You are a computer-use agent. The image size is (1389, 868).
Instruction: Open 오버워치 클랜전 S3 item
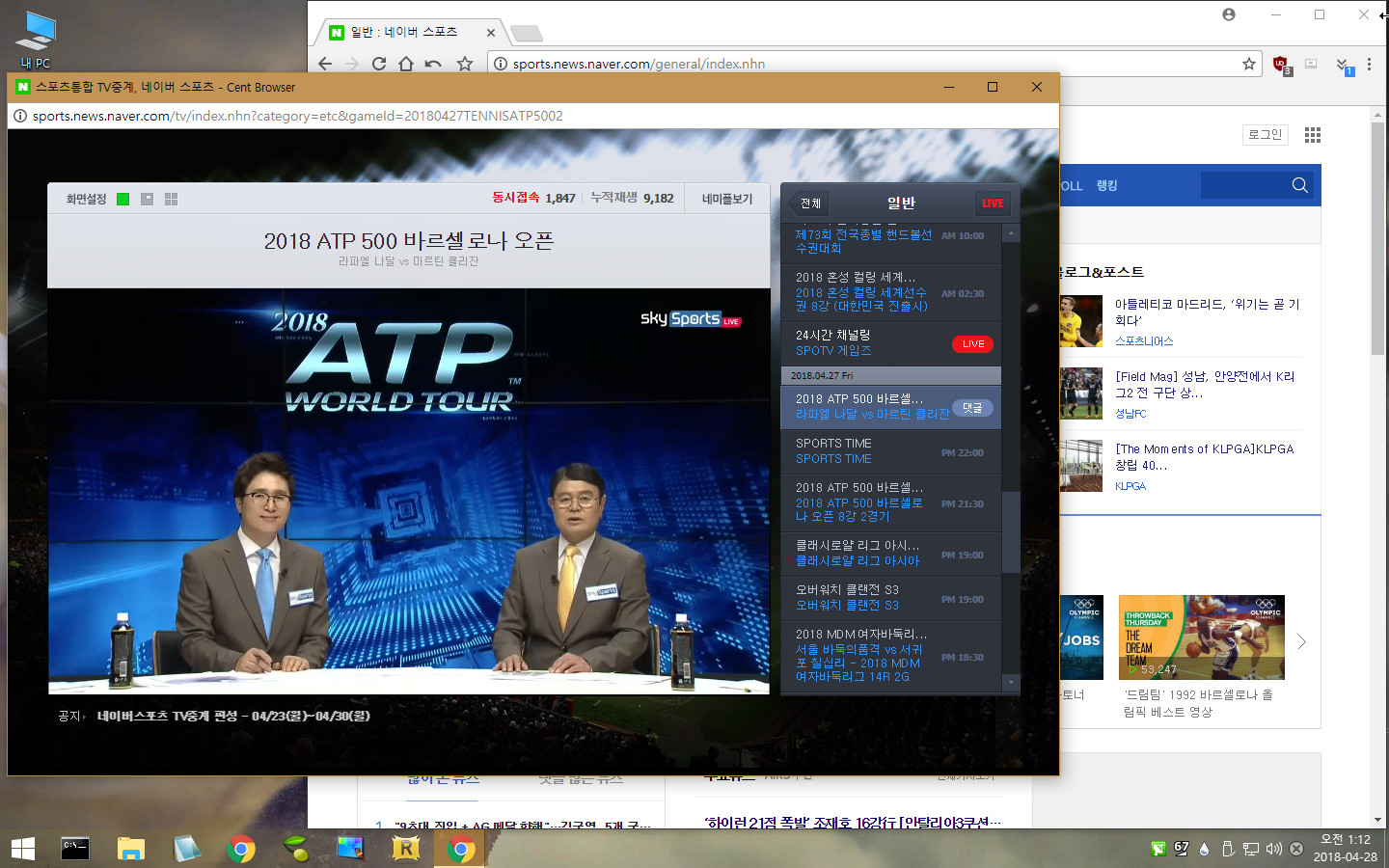coord(890,598)
